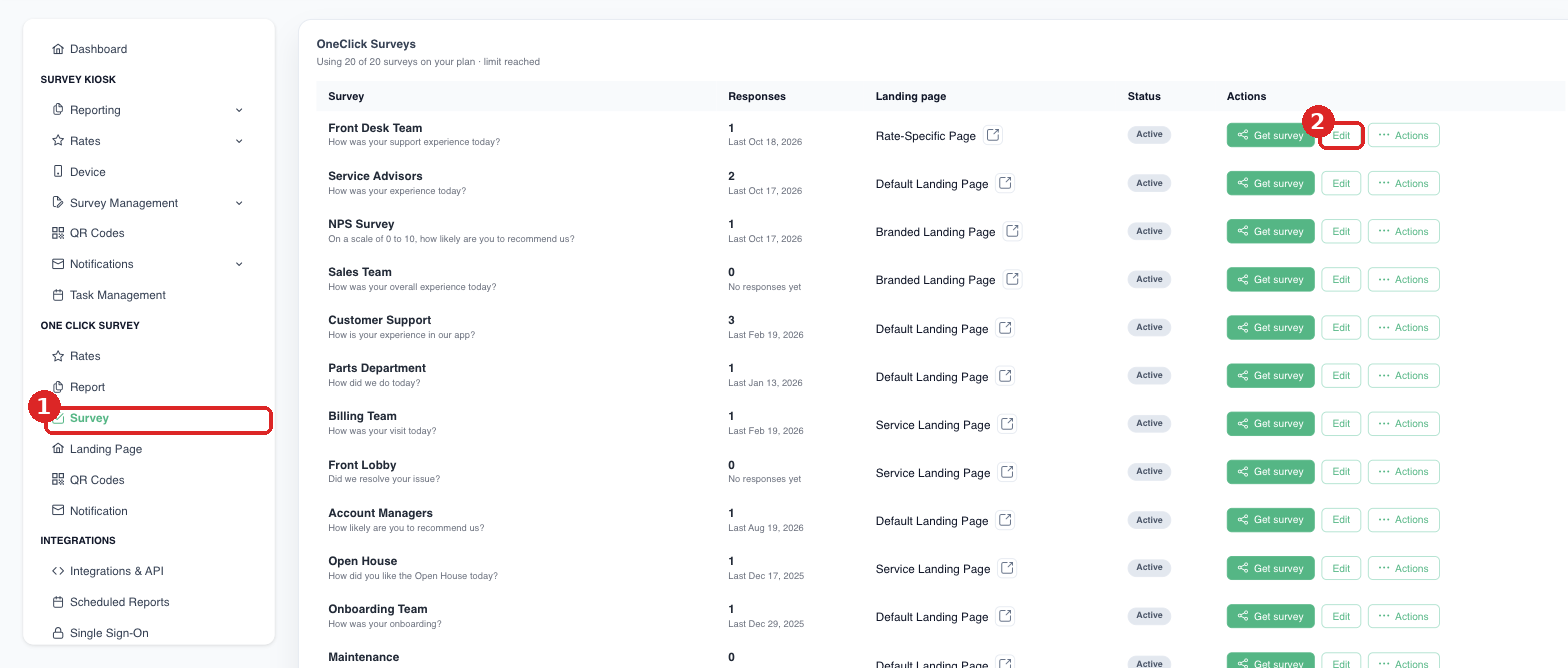Open Scheduled Reports sidebar item
Viewport: 1568px width, 668px height.
click(x=119, y=602)
